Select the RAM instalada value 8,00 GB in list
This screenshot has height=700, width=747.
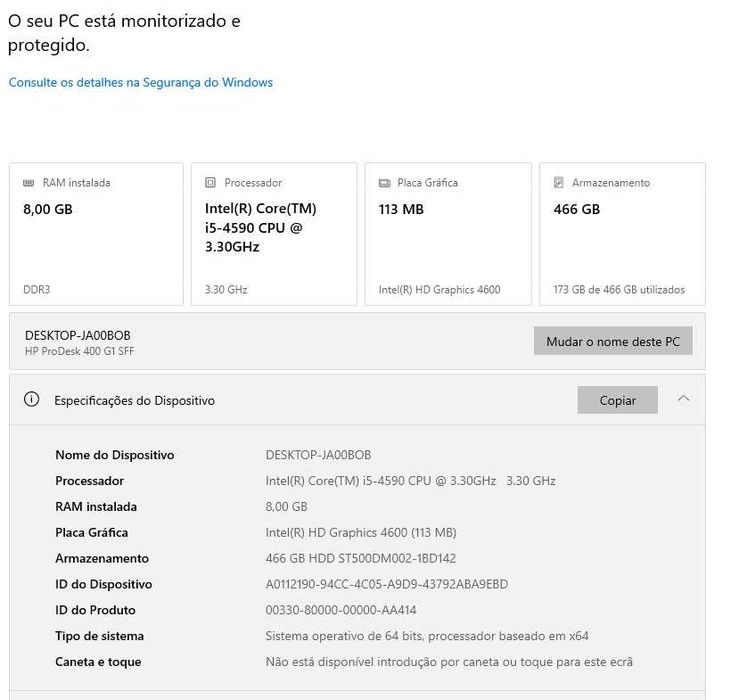(x=286, y=507)
